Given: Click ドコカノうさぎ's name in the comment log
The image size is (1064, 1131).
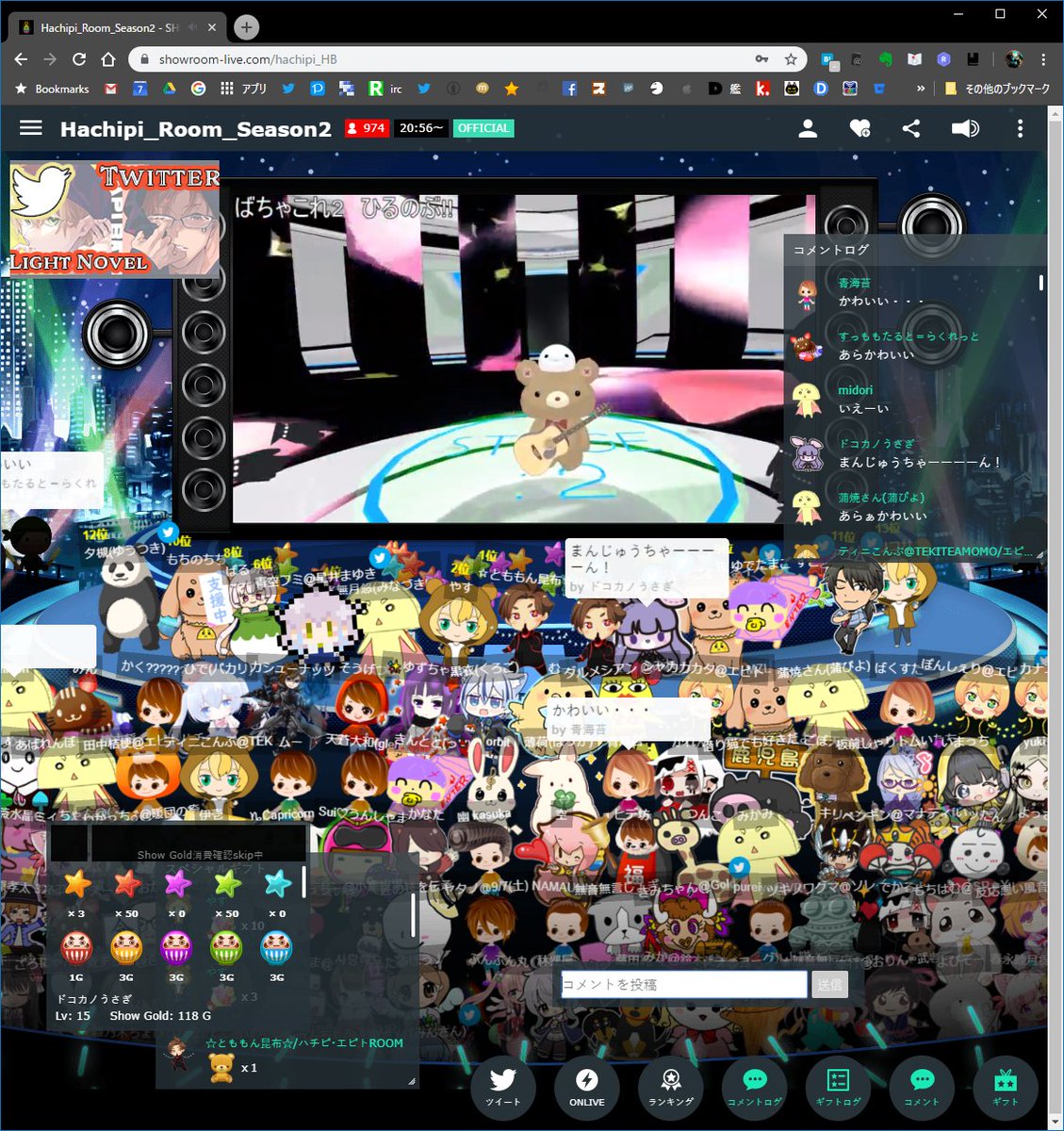Looking at the screenshot, I should (876, 443).
